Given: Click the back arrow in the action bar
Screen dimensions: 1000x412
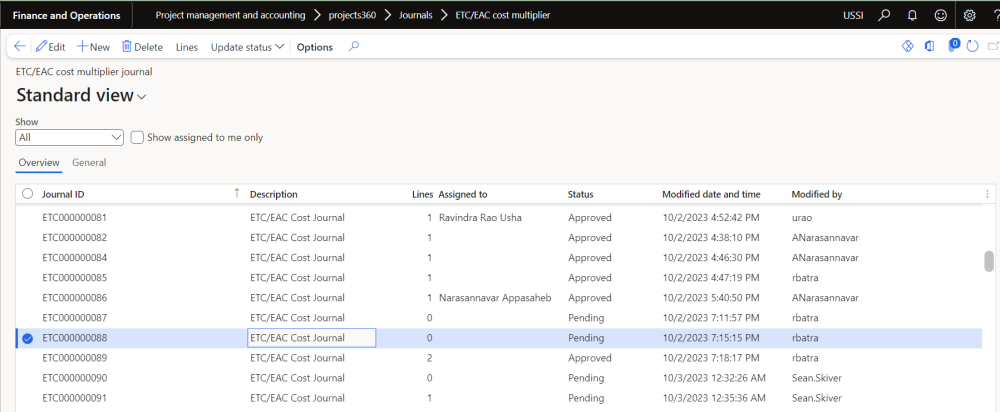Looking at the screenshot, I should (20, 47).
